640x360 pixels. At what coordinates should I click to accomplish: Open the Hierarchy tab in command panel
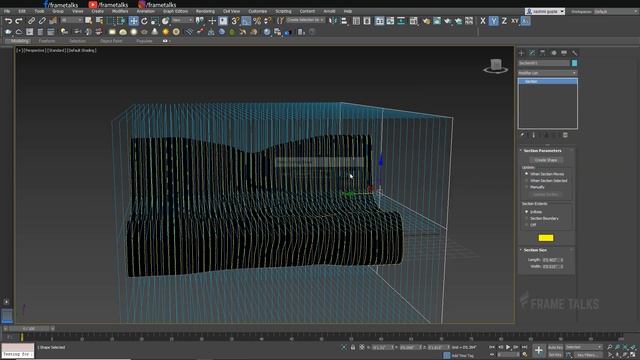point(542,53)
